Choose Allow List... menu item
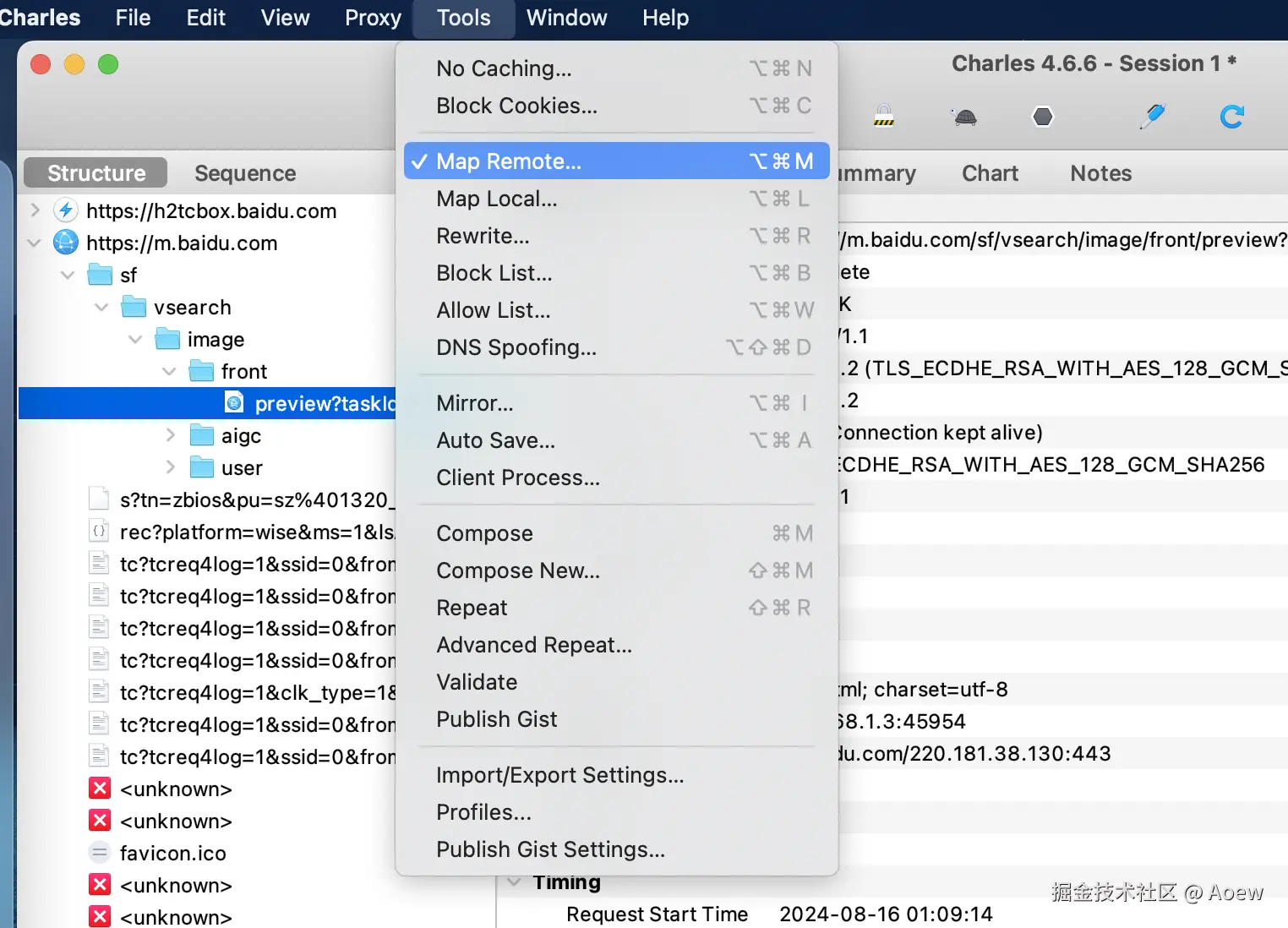Viewport: 1288px width, 928px height. tap(617, 309)
